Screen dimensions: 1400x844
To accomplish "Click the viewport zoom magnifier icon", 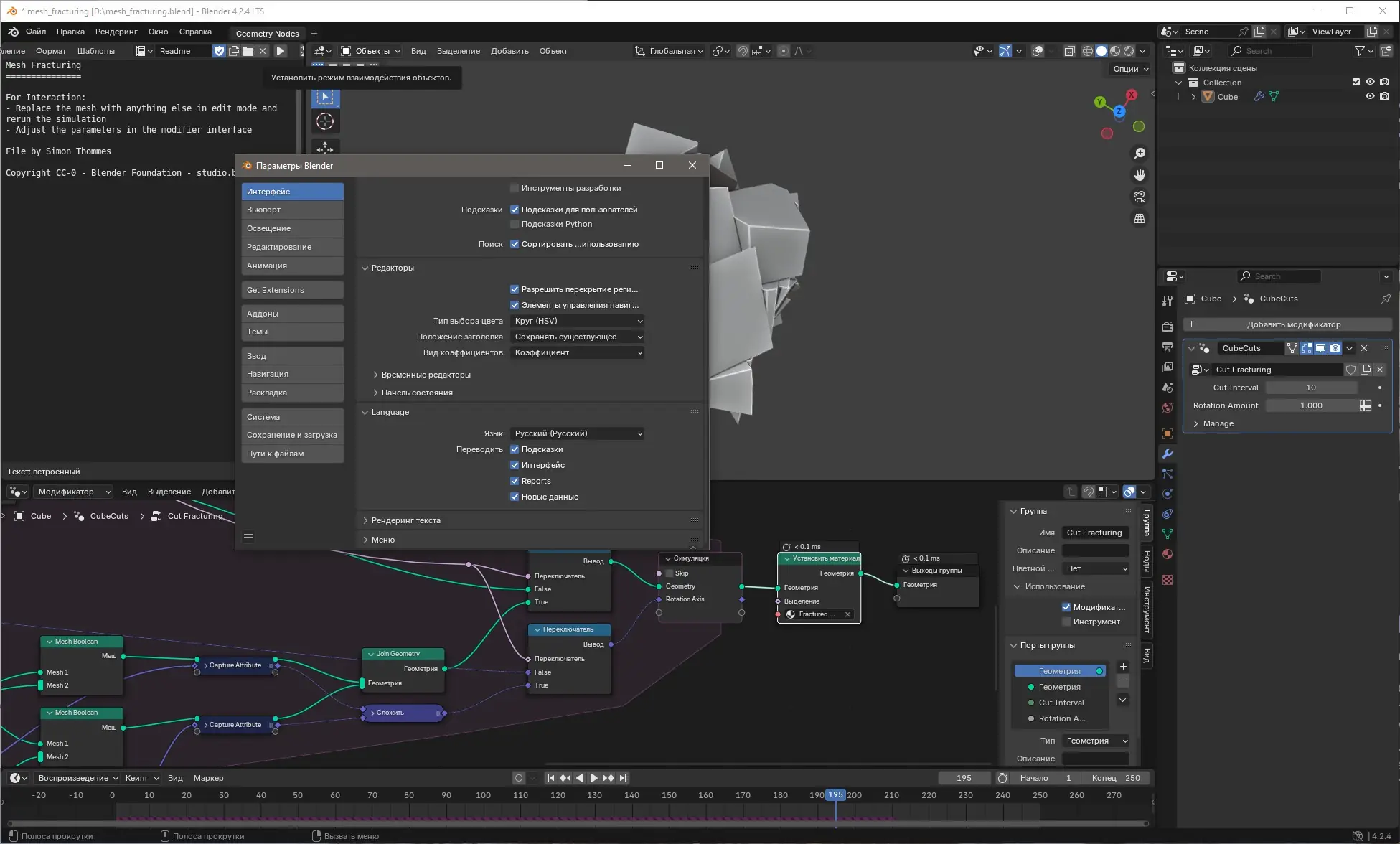I will 1139,154.
